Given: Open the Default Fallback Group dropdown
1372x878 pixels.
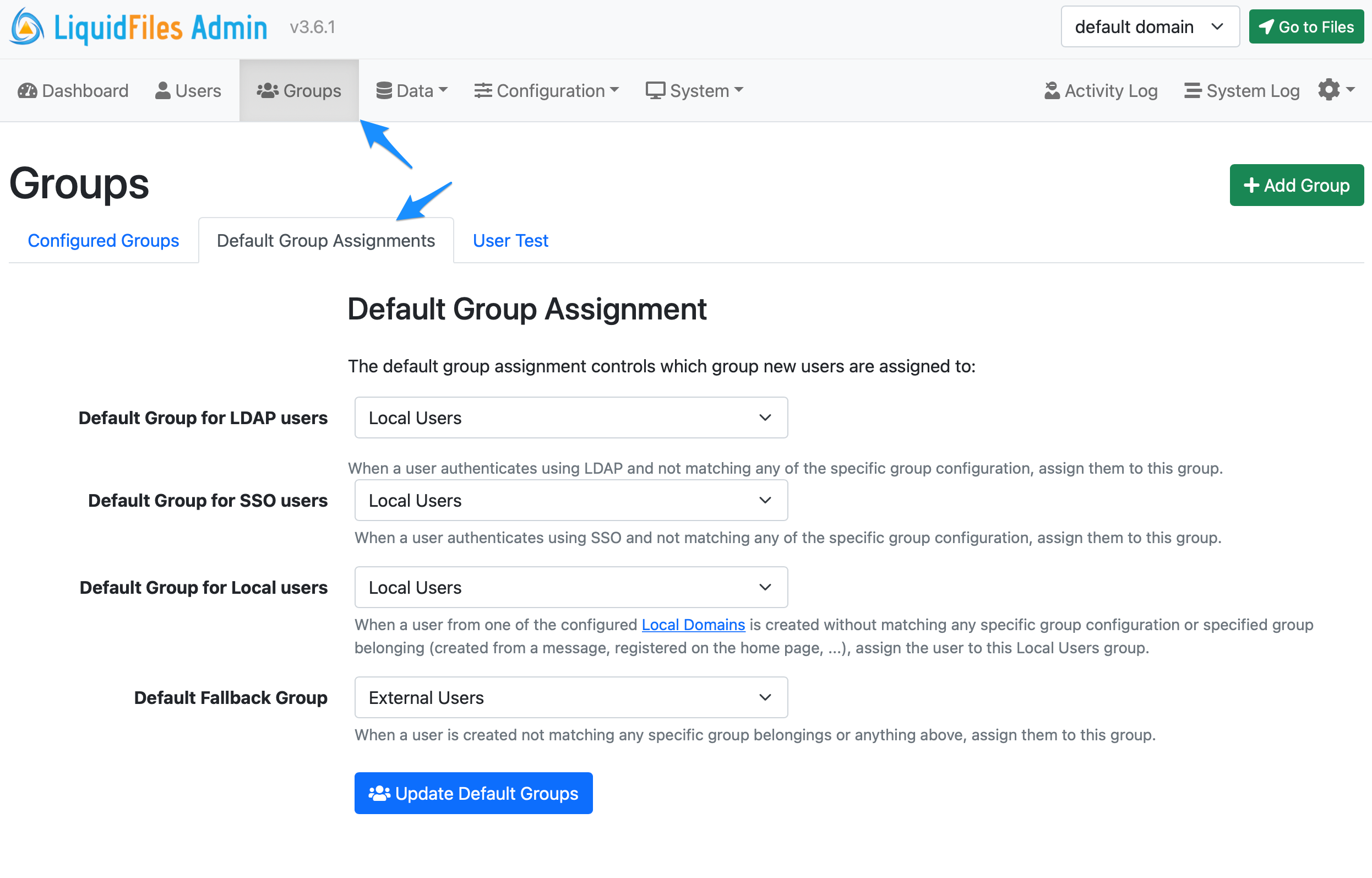Looking at the screenshot, I should coord(571,697).
